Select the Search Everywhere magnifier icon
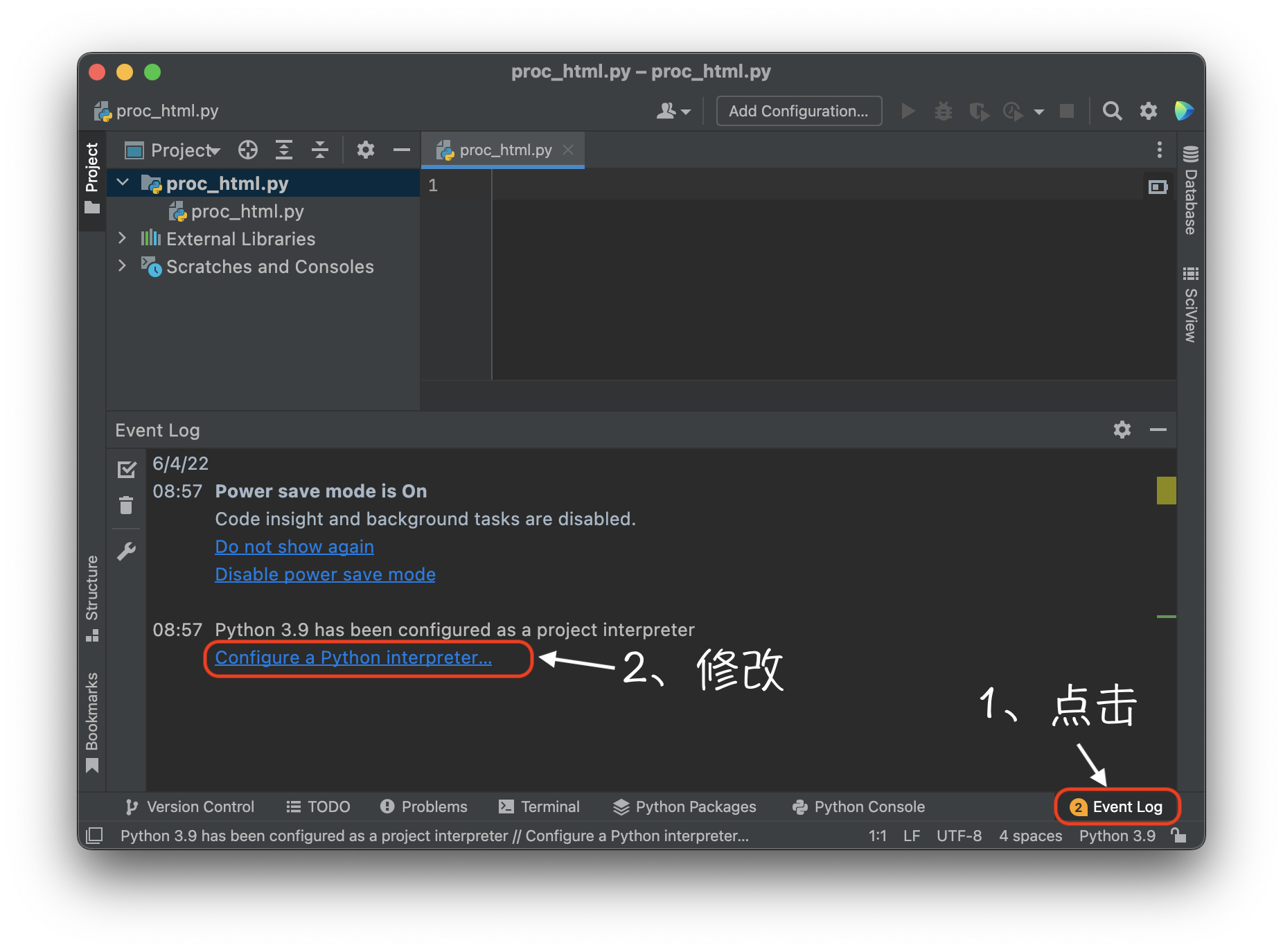This screenshot has width=1283, height=952. pos(1112,111)
